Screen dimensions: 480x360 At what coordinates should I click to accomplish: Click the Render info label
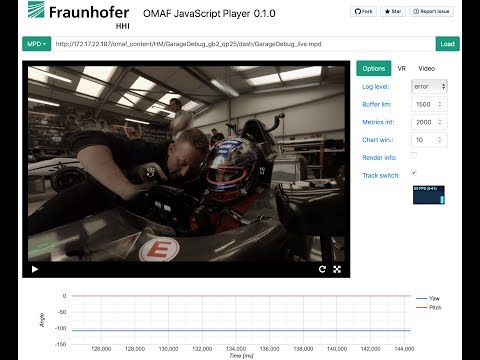(x=379, y=158)
